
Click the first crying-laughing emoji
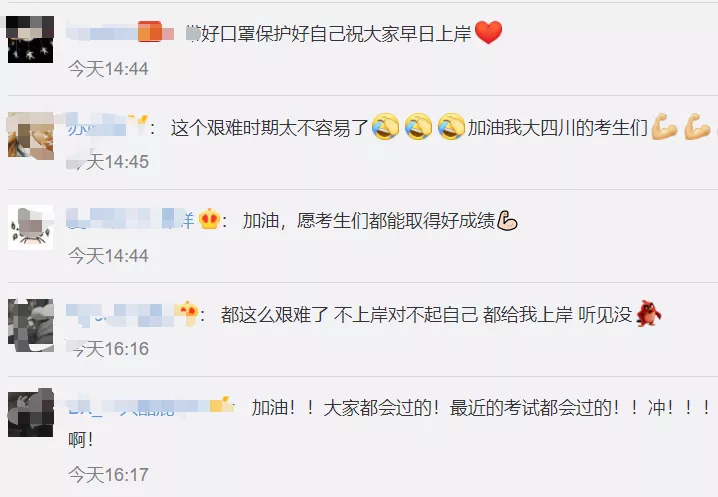tap(385, 127)
